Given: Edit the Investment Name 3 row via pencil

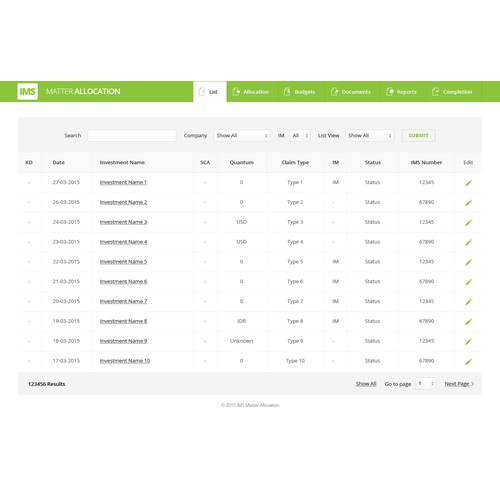Looking at the screenshot, I should coord(468,222).
